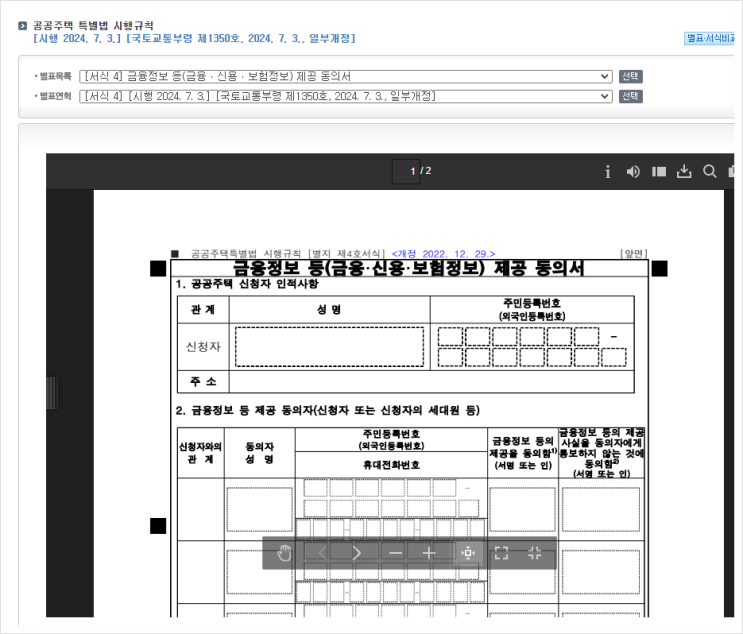Viewport: 743px width, 634px height.
Task: Go to the next page arrow
Action: pos(357,553)
